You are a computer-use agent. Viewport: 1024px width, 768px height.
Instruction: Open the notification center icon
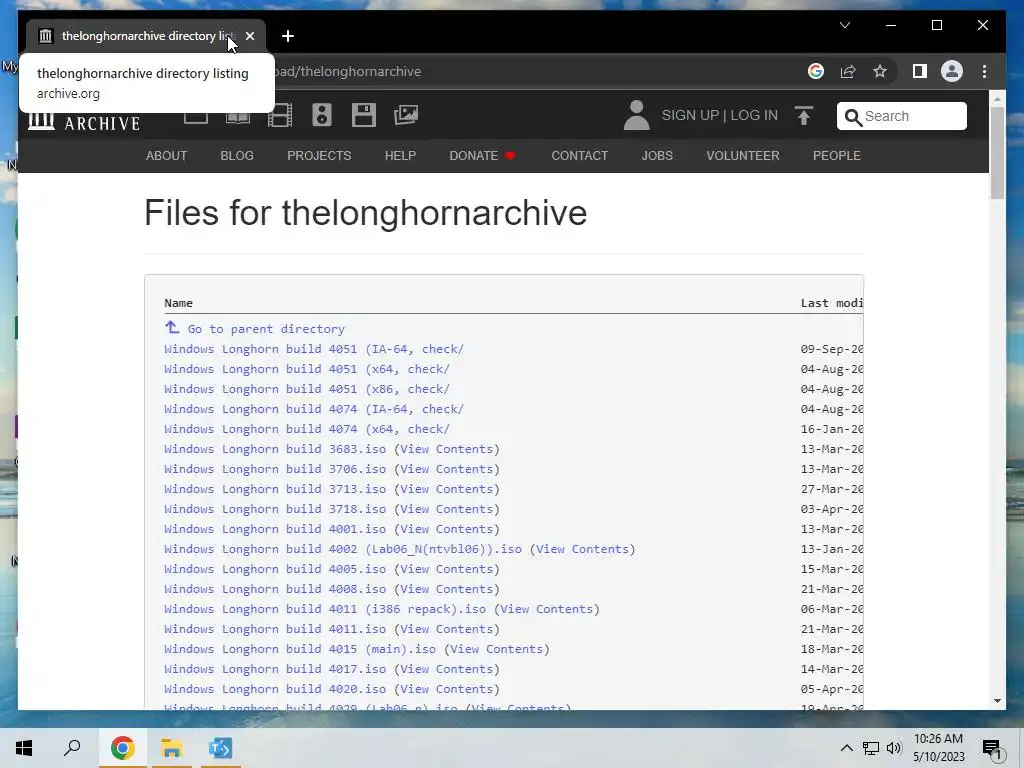[x=993, y=749]
